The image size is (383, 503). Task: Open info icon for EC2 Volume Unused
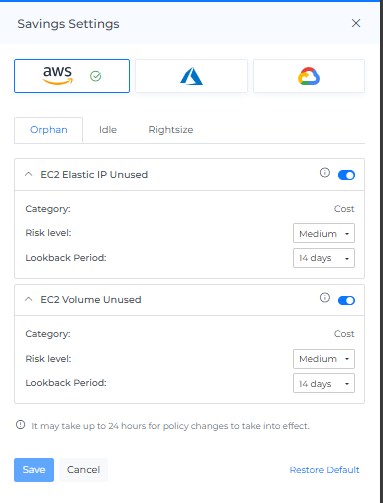click(325, 298)
